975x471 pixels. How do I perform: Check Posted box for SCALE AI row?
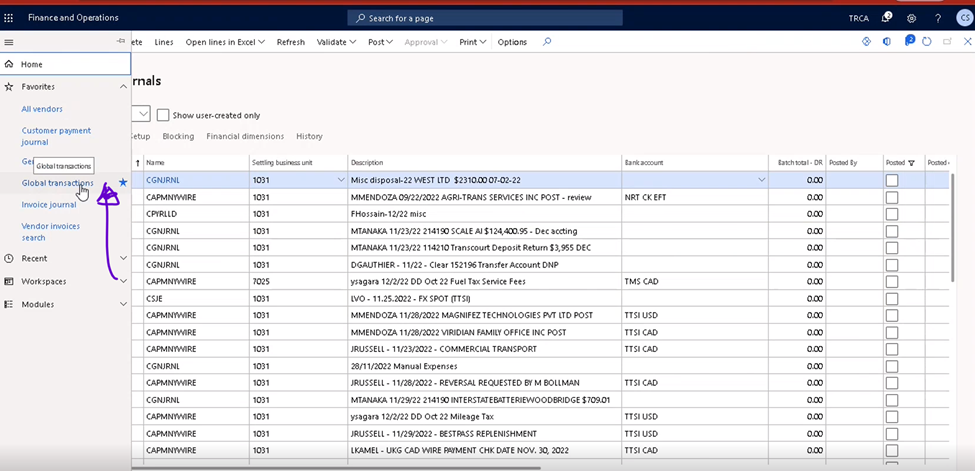pyautogui.click(x=892, y=231)
